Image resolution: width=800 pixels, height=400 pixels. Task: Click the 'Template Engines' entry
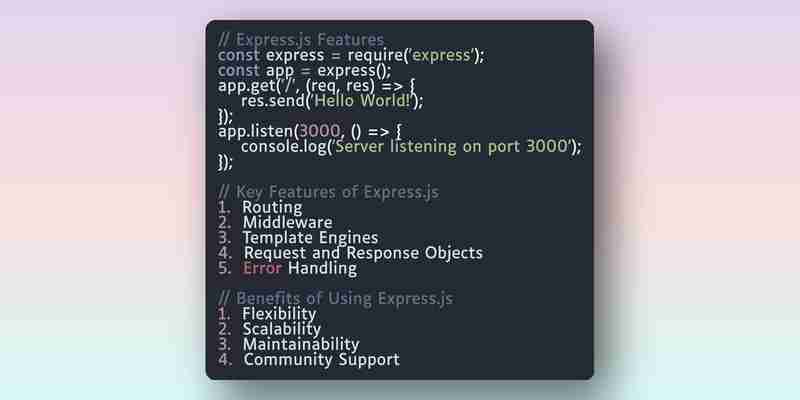click(310, 238)
